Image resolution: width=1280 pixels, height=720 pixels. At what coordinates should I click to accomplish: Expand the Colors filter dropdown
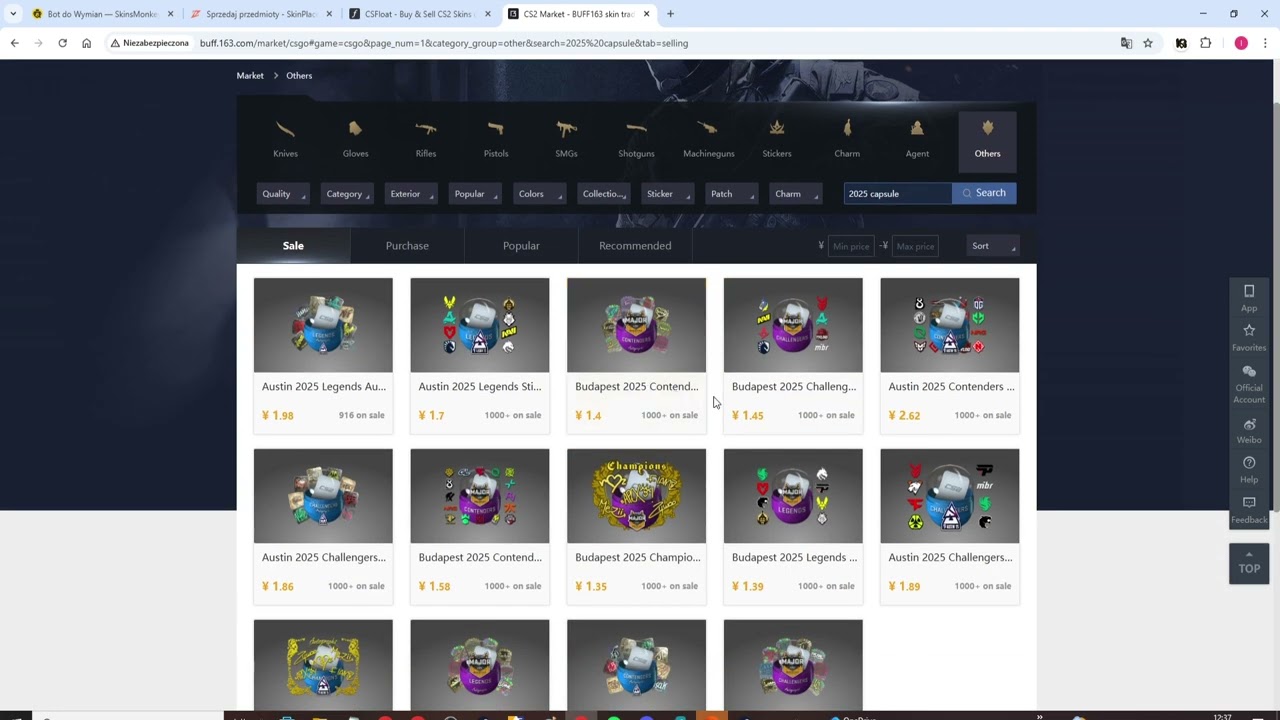[x=539, y=194]
